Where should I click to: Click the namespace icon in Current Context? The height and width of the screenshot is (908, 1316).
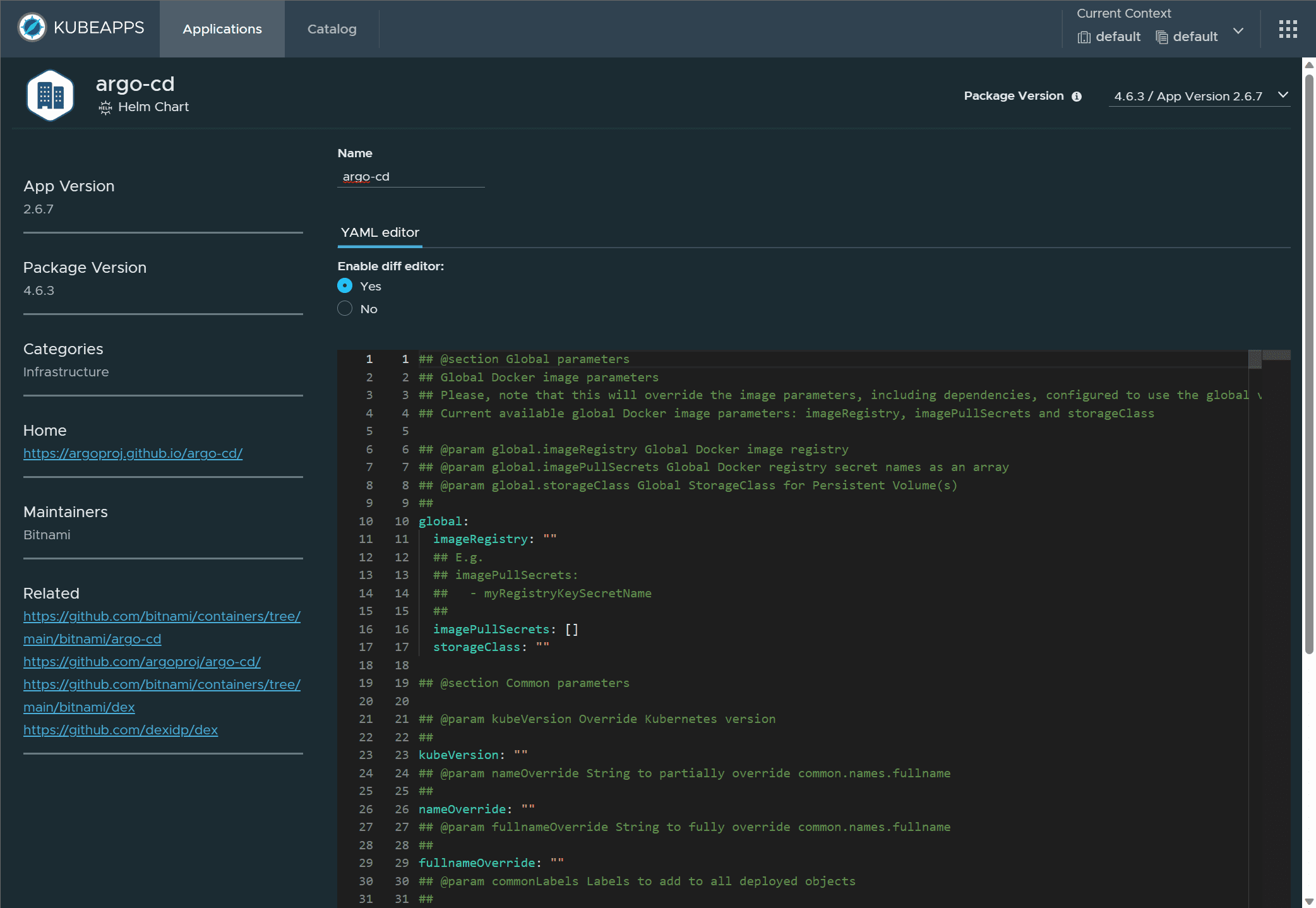(1161, 37)
